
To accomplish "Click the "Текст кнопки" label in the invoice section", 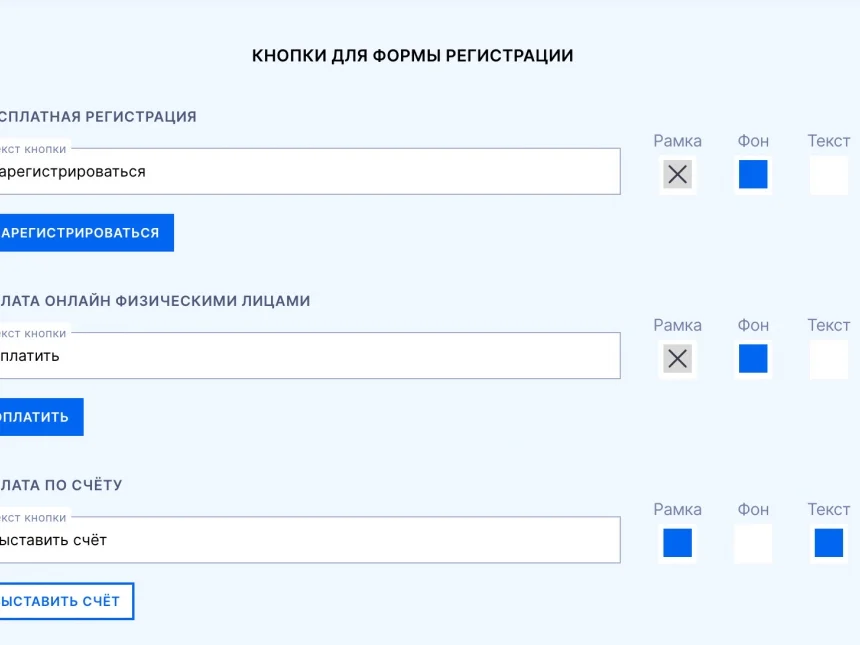I will tap(32, 518).
